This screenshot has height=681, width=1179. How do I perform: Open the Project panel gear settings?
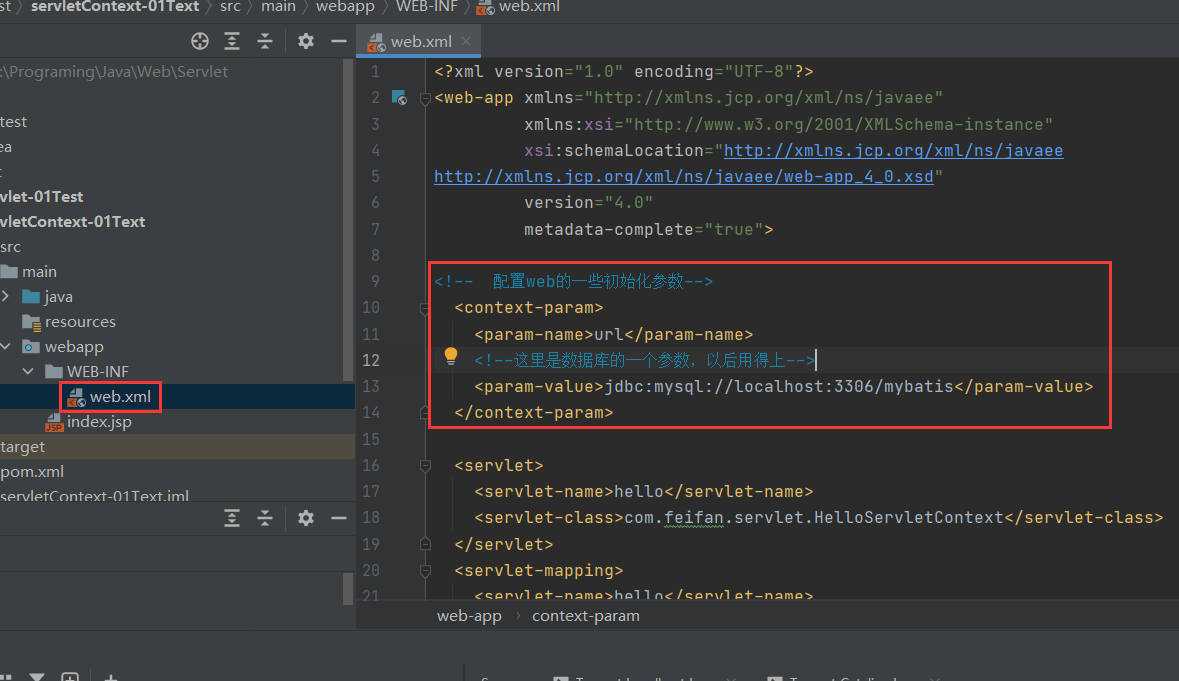tap(306, 41)
